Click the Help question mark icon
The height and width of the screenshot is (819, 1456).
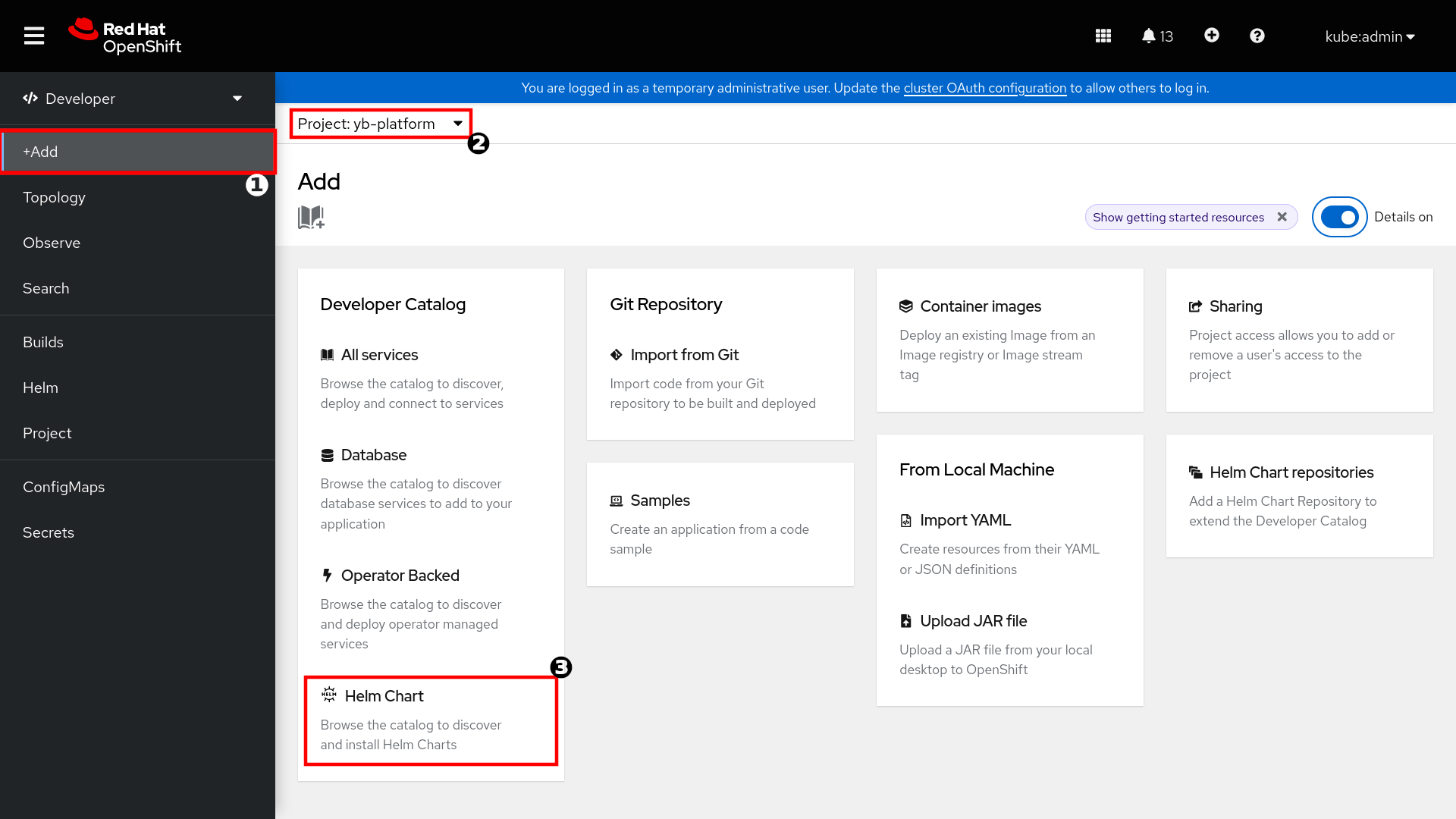[x=1258, y=36]
